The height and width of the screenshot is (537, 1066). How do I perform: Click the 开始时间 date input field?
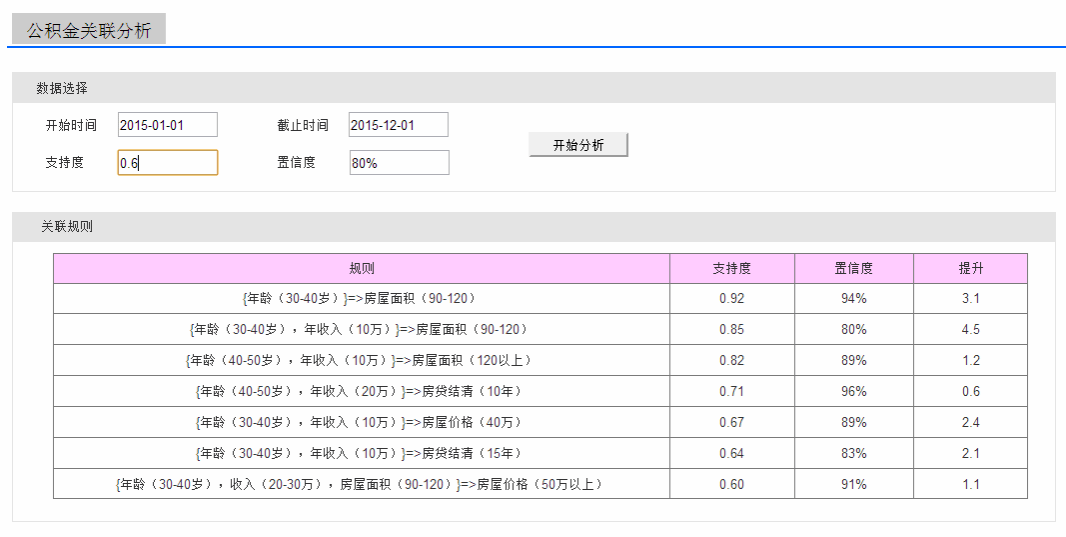pyautogui.click(x=167, y=125)
